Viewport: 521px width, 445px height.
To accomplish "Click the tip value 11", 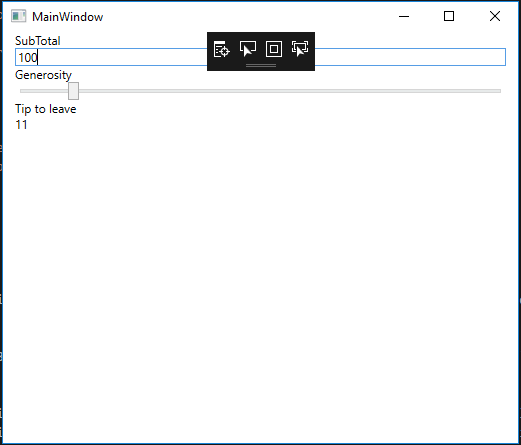I will [21, 125].
